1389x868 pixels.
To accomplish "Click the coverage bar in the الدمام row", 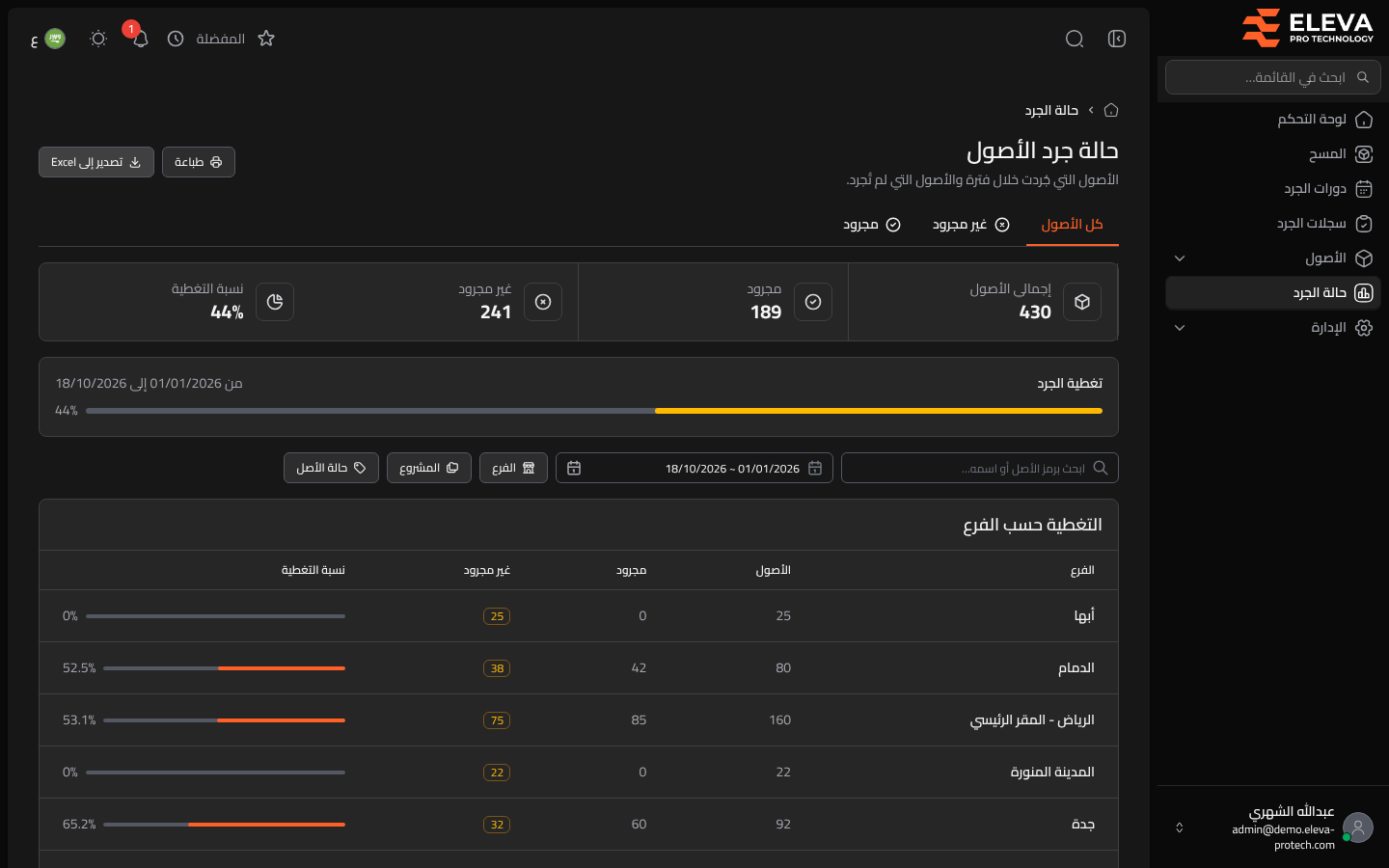I will click(x=224, y=668).
